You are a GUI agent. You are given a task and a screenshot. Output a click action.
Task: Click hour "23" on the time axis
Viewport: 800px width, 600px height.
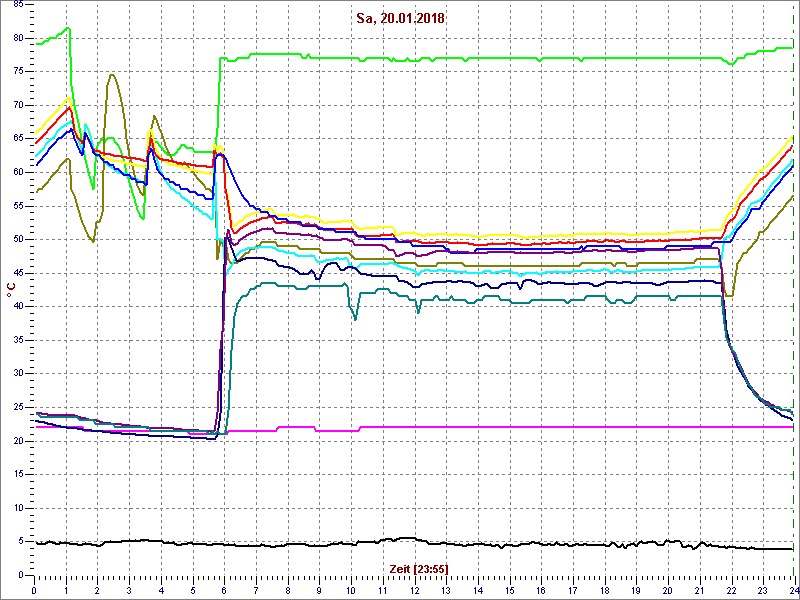763,590
